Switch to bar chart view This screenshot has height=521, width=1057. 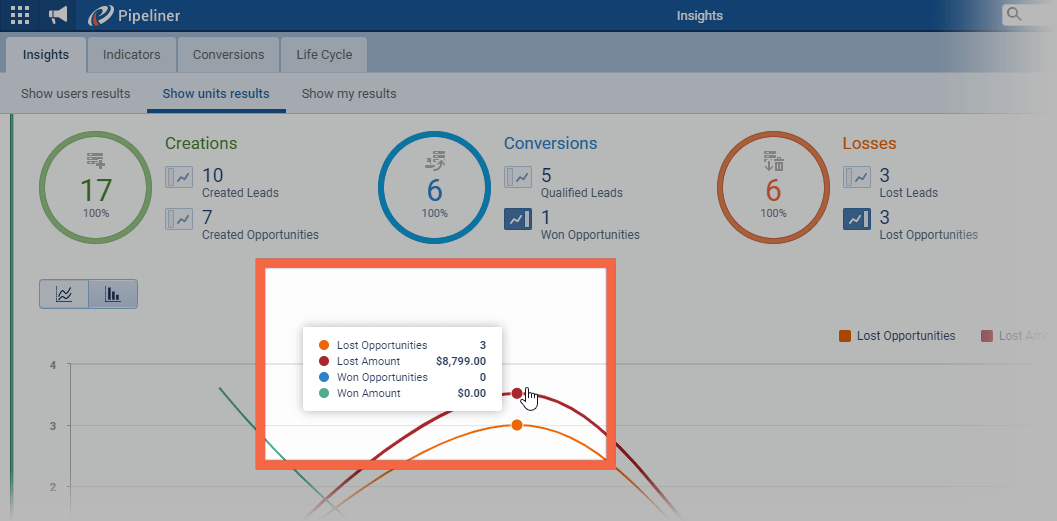point(113,294)
